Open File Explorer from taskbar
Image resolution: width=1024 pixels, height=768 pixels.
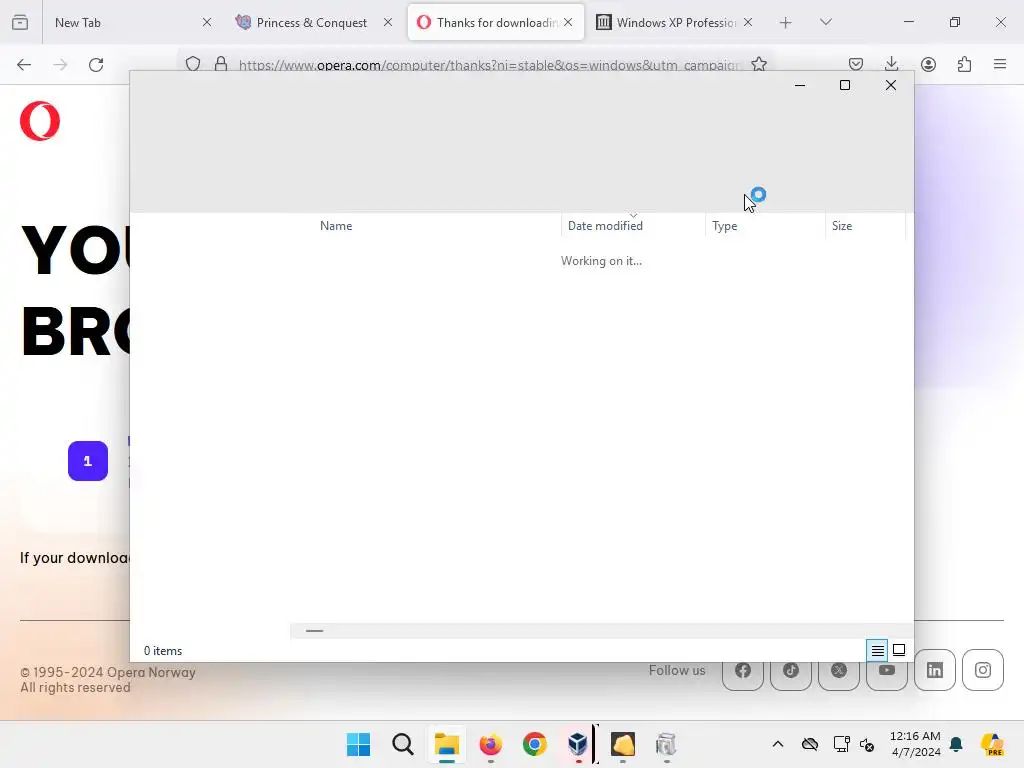[447, 744]
